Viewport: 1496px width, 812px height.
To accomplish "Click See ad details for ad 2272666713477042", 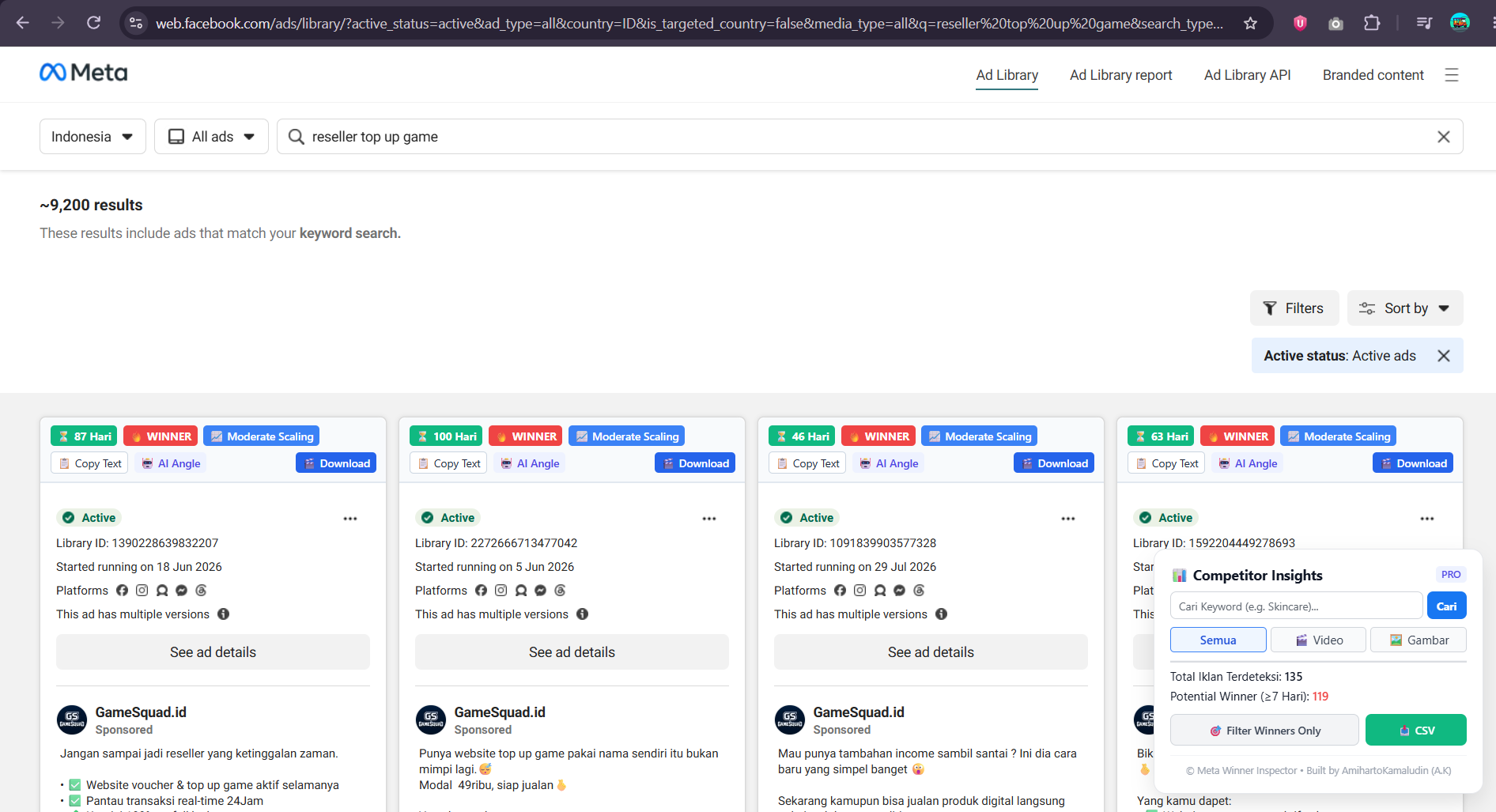I will 572,652.
